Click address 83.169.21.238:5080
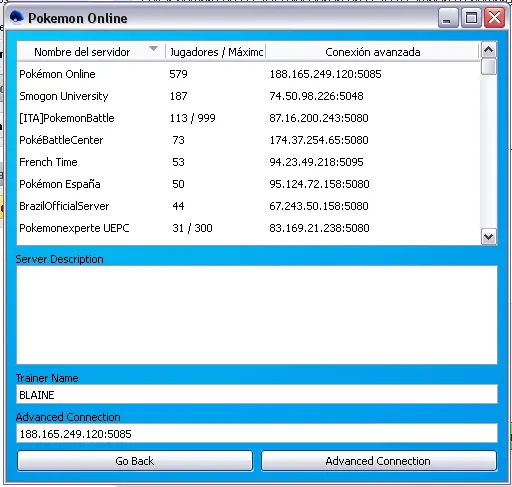Screen dimensions: 512x487 pyautogui.click(x=319, y=228)
